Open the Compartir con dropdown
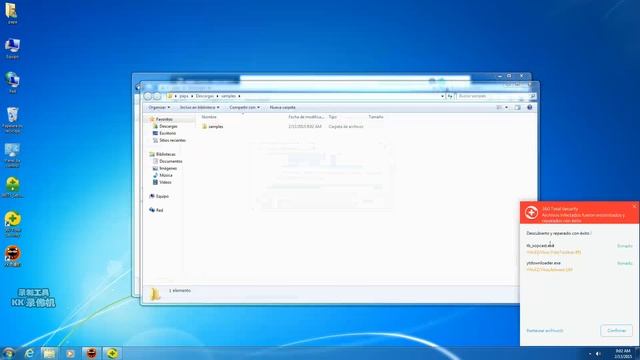This screenshot has height=360, width=640. point(244,107)
